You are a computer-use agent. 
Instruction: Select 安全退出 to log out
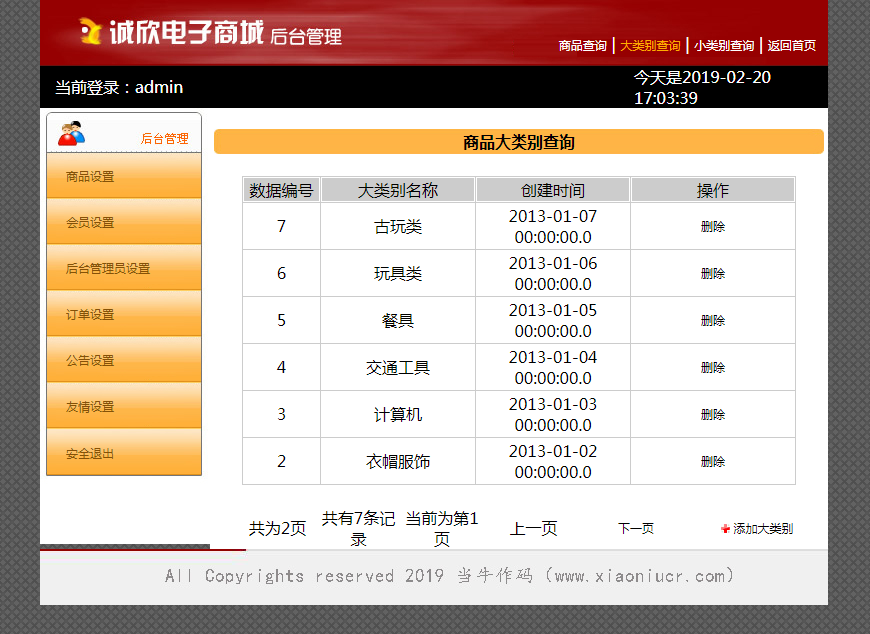pyautogui.click(x=124, y=453)
